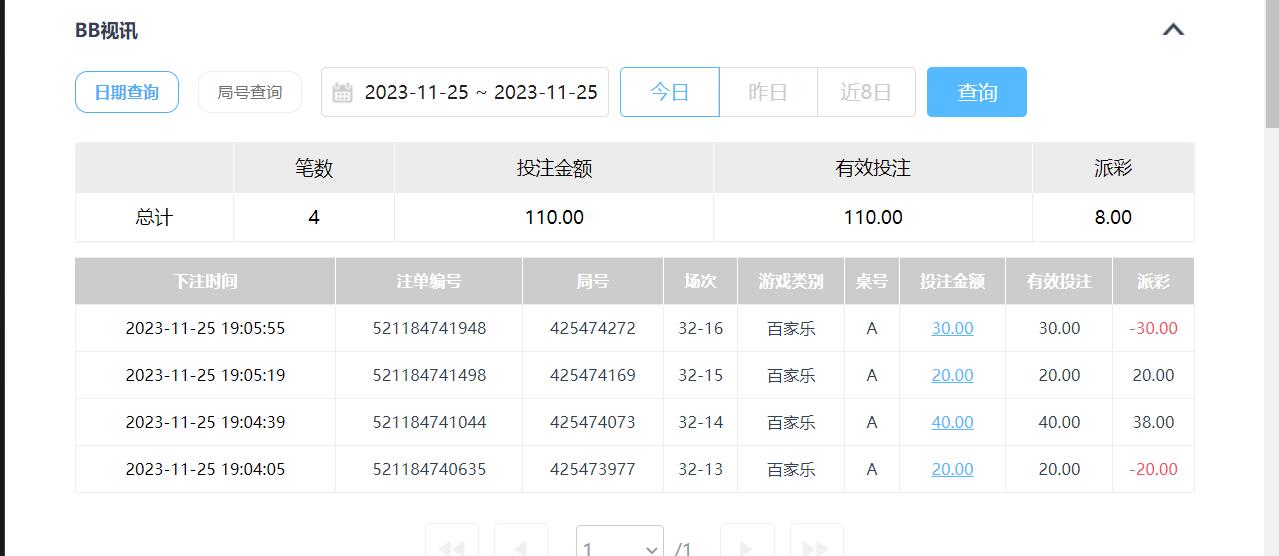Choose the 近8日 quick filter
Image resolution: width=1279 pixels, height=556 pixels.
866,92
